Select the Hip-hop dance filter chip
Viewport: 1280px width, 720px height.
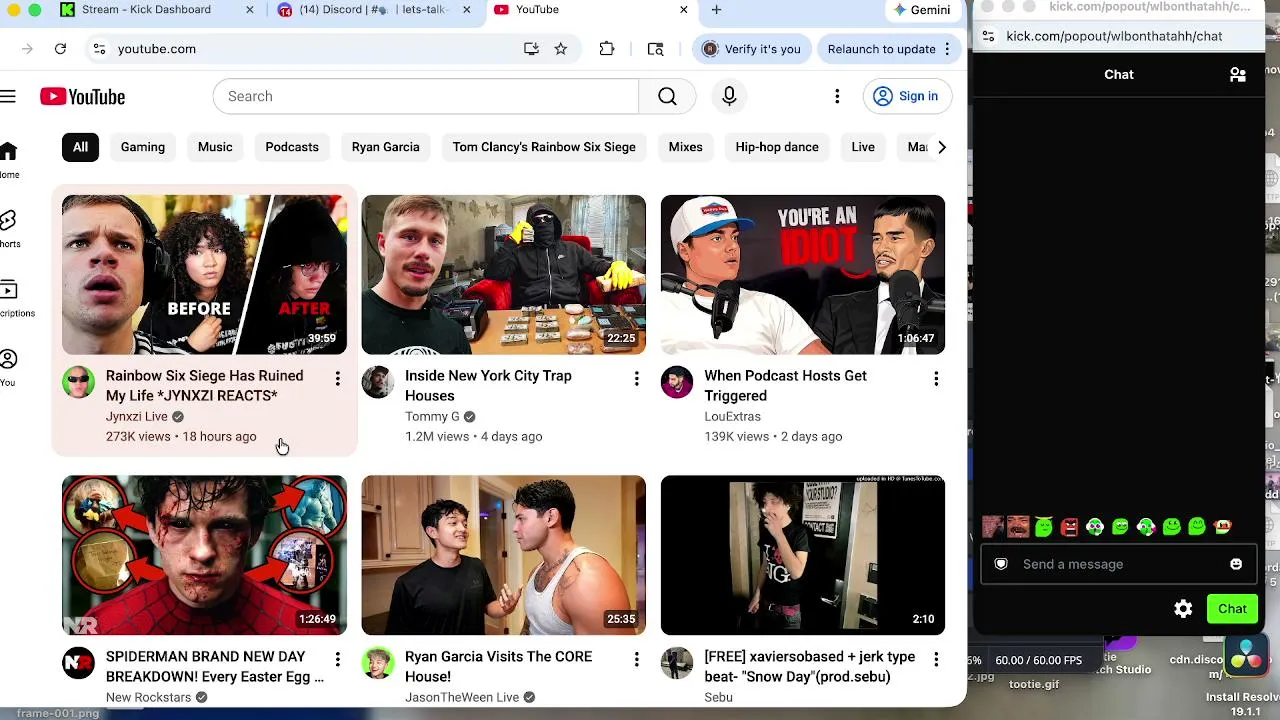coord(777,147)
